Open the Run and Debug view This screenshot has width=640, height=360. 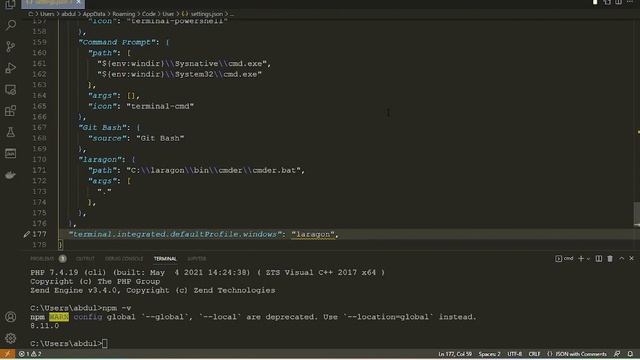tap(11, 68)
